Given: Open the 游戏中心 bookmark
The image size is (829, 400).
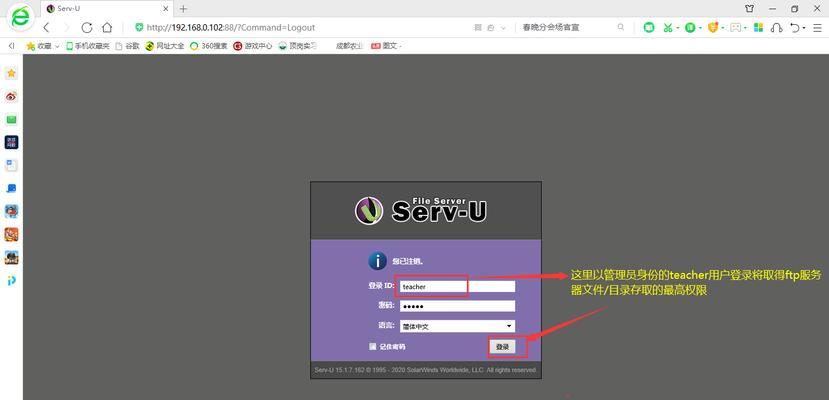Looking at the screenshot, I should pos(253,46).
